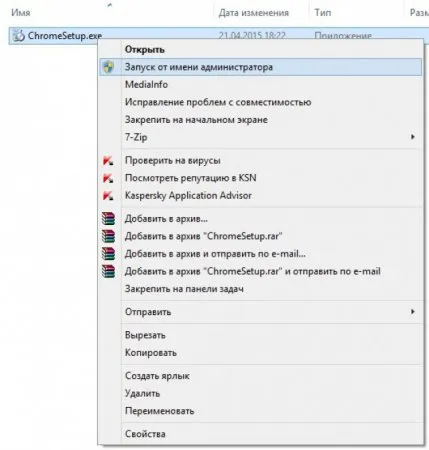Screen dimensions: 429x450
Task: Click the Kaspersky icon next to Kaspersky Application Advisor
Action: pyautogui.click(x=108, y=195)
